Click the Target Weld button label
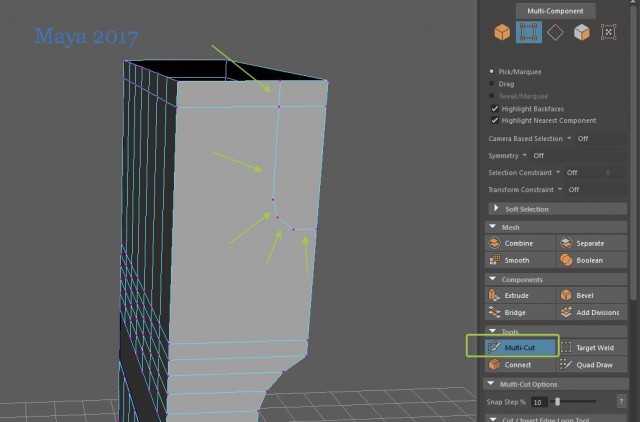This screenshot has width=640, height=422. tap(595, 348)
